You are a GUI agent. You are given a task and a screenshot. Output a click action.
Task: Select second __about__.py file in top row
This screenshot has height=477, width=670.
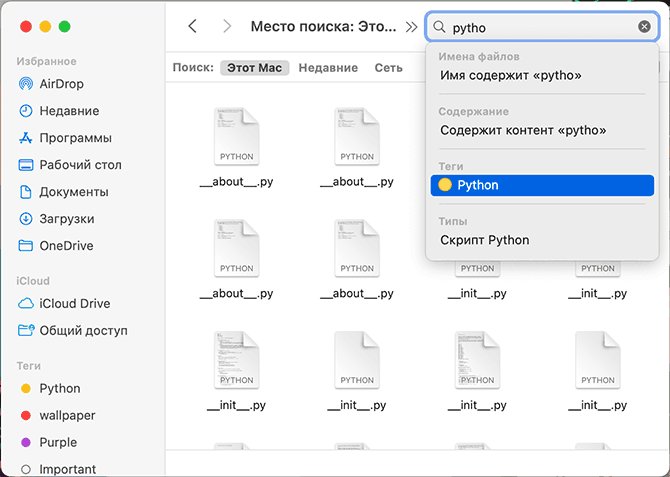[357, 148]
